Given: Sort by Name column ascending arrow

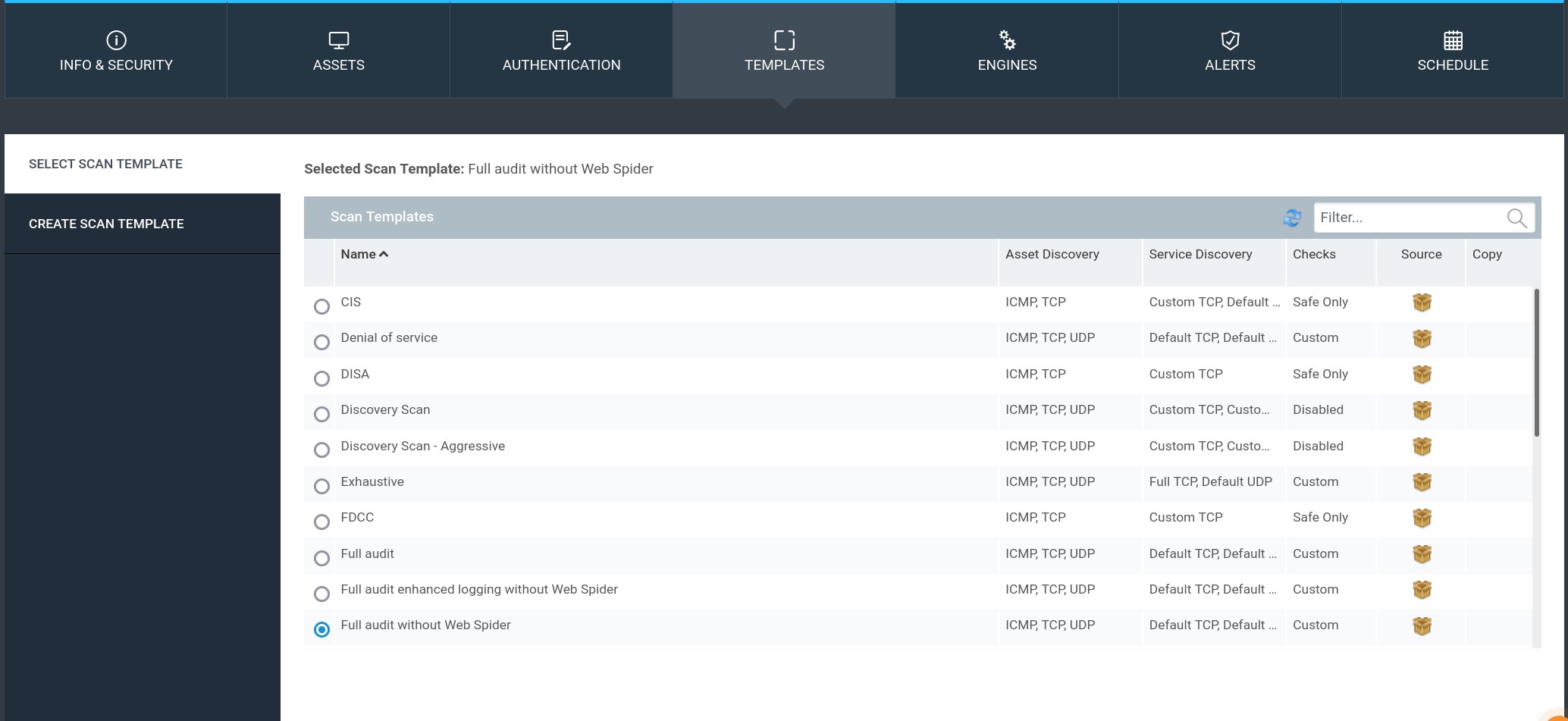Looking at the screenshot, I should [x=384, y=255].
